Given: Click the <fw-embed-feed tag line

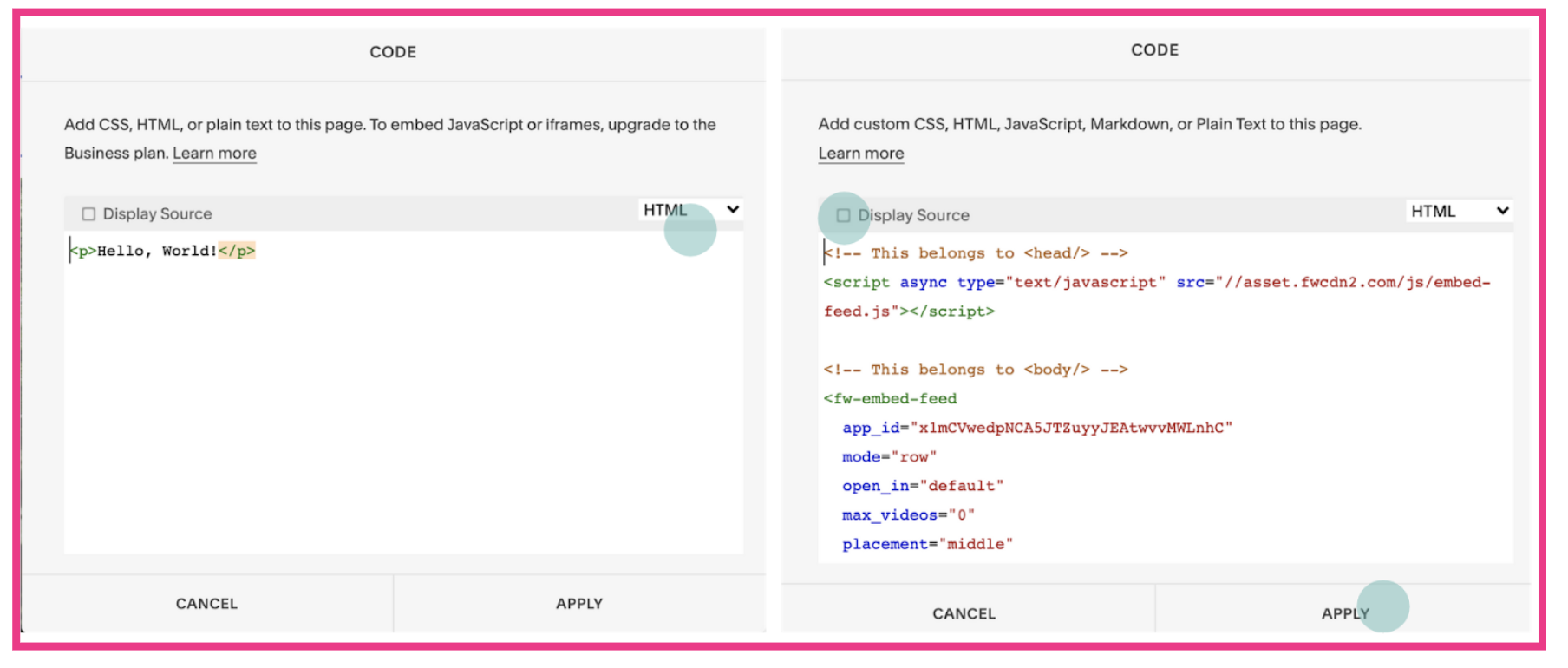Looking at the screenshot, I should [x=891, y=399].
